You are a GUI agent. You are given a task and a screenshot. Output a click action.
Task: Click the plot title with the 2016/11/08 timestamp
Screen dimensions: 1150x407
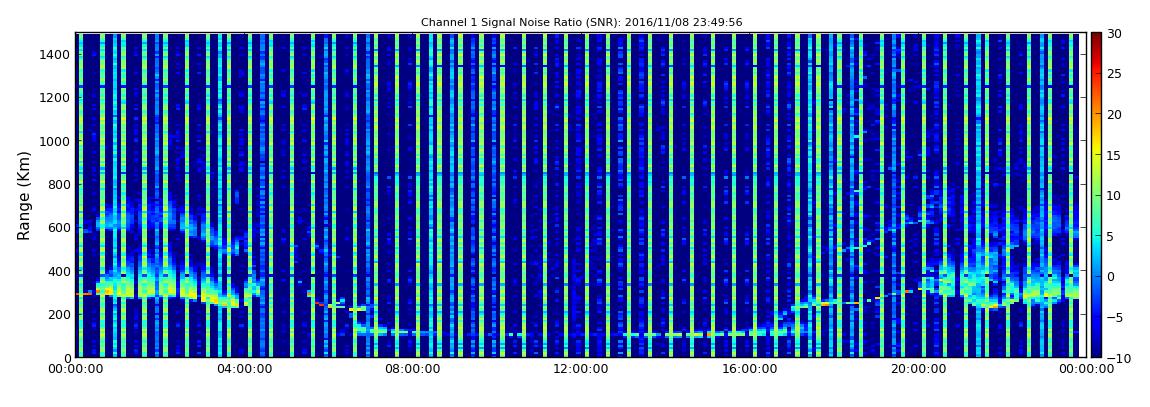[x=581, y=23]
